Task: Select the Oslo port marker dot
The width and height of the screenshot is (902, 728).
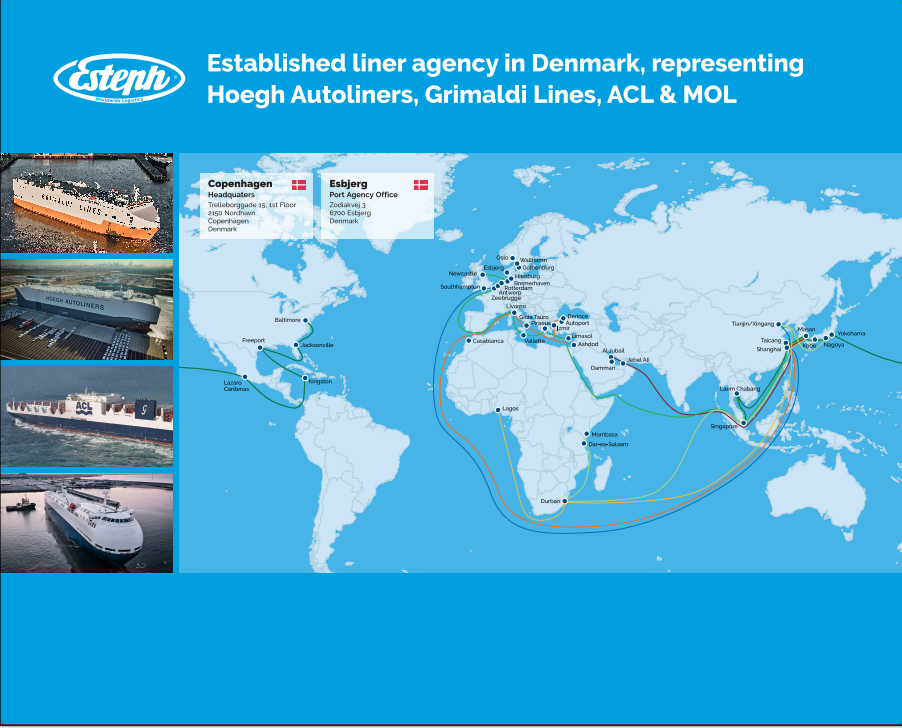Action: point(513,258)
